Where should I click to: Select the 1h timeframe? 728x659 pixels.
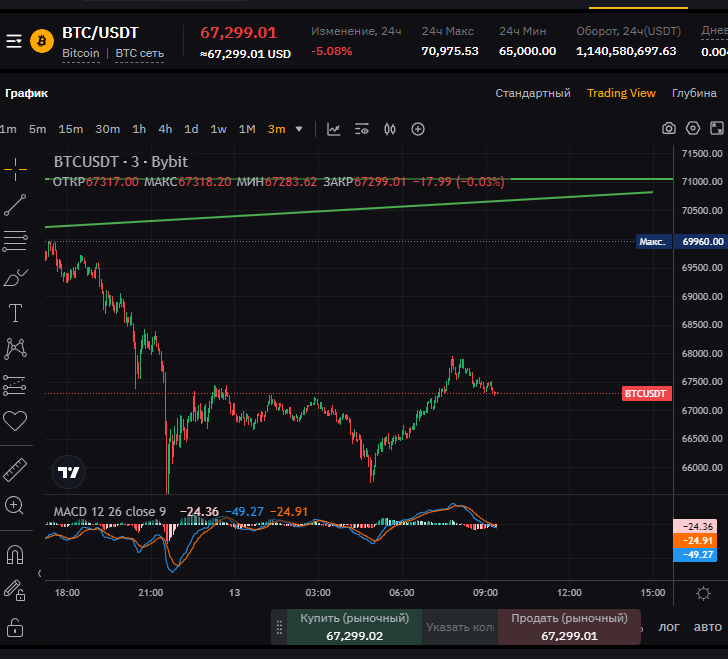(x=139, y=129)
